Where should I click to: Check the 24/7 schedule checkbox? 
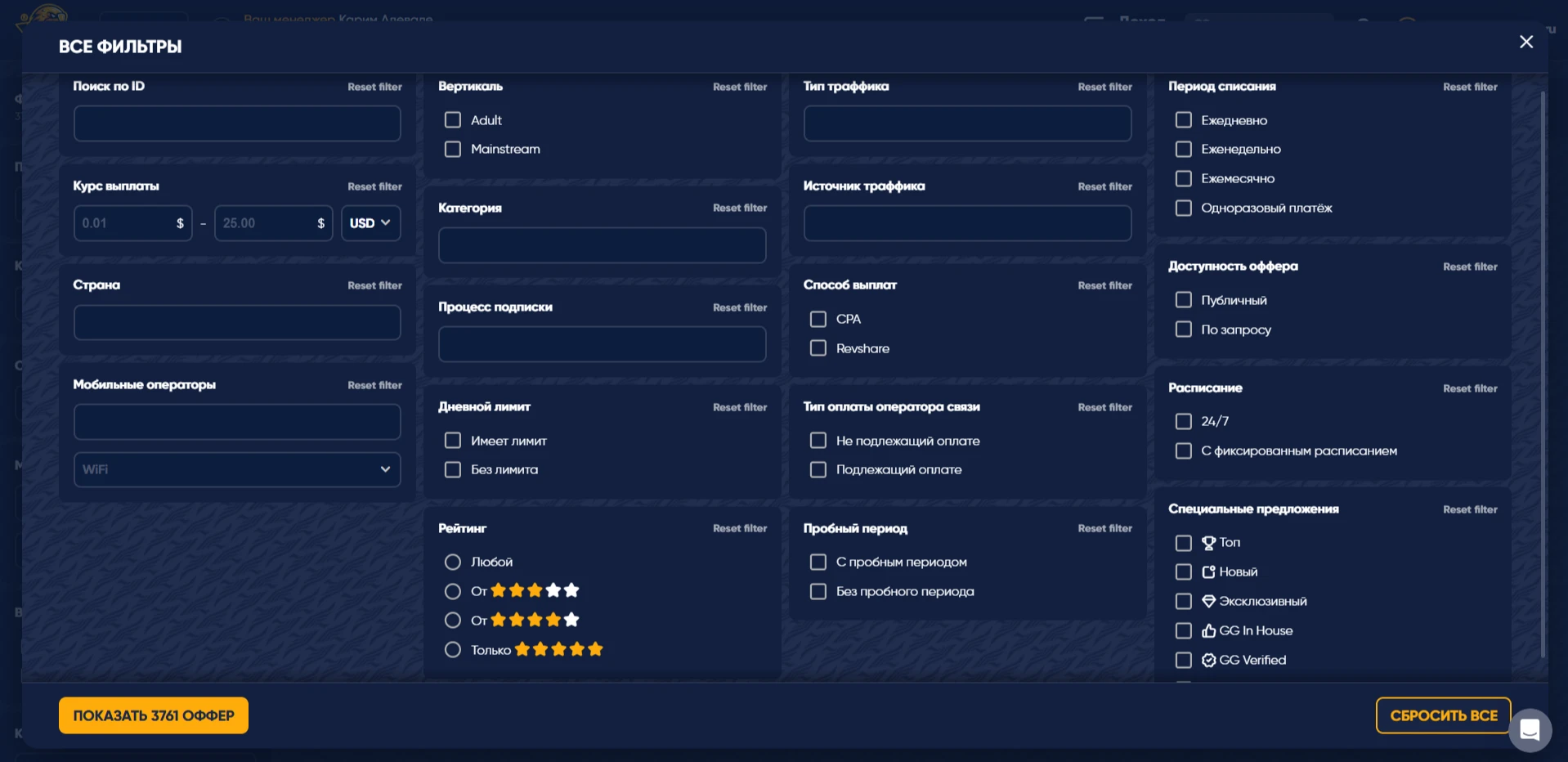1183,421
